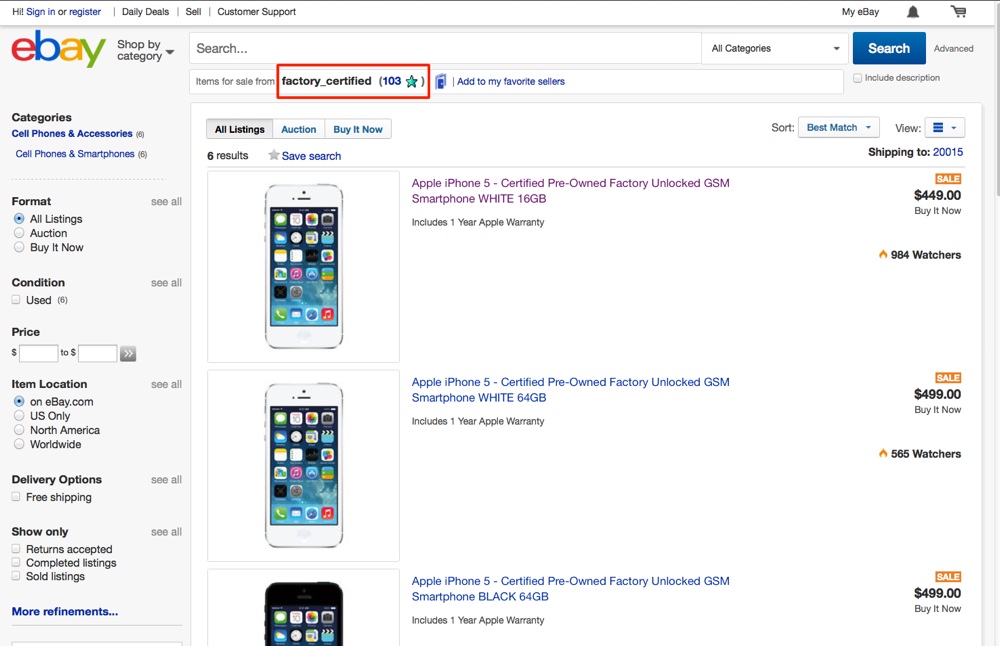Check the Used condition checkbox
The height and width of the screenshot is (646, 1000).
pyautogui.click(x=16, y=300)
